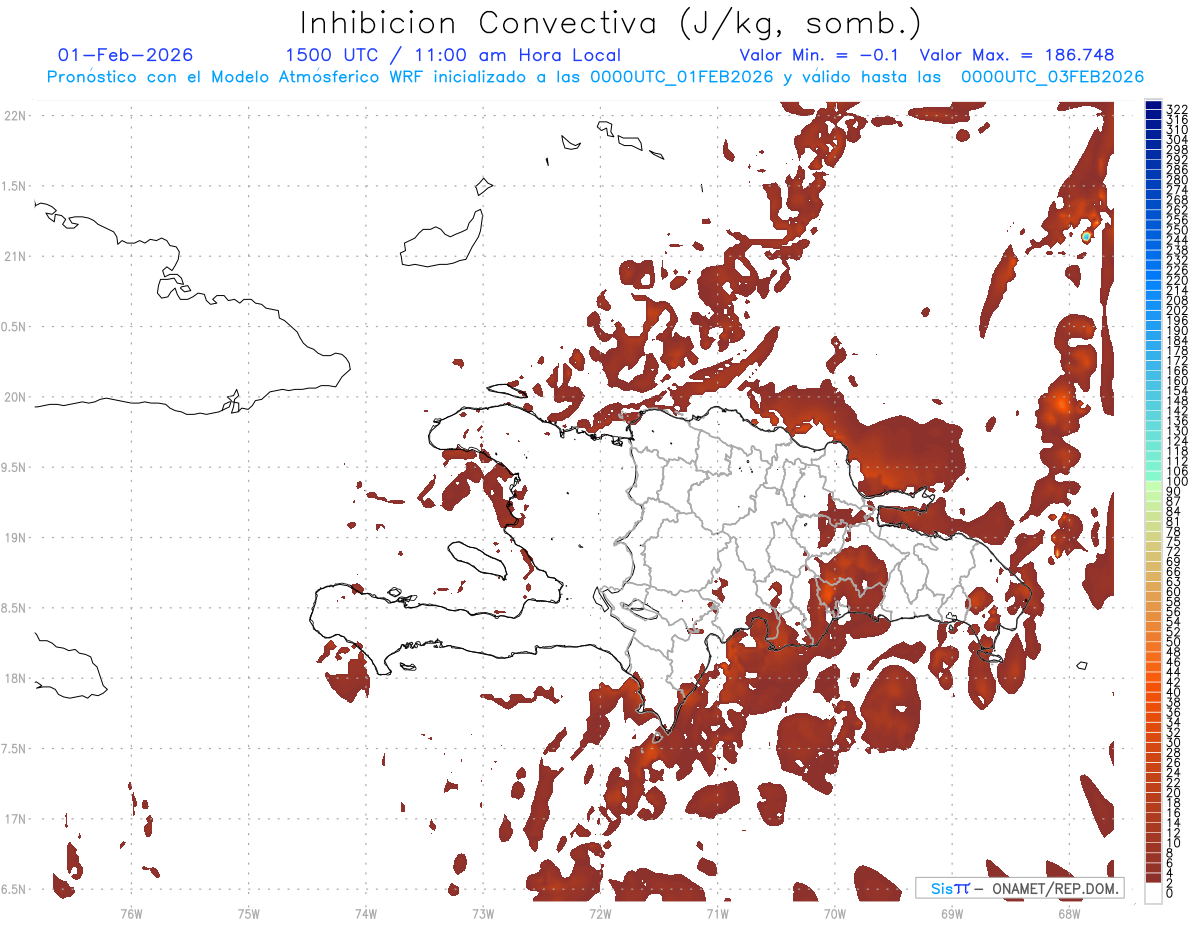This screenshot has width=1200, height=927.
Task: Click the 'Valor Min. = -0.1' readout
Action: (x=820, y=55)
